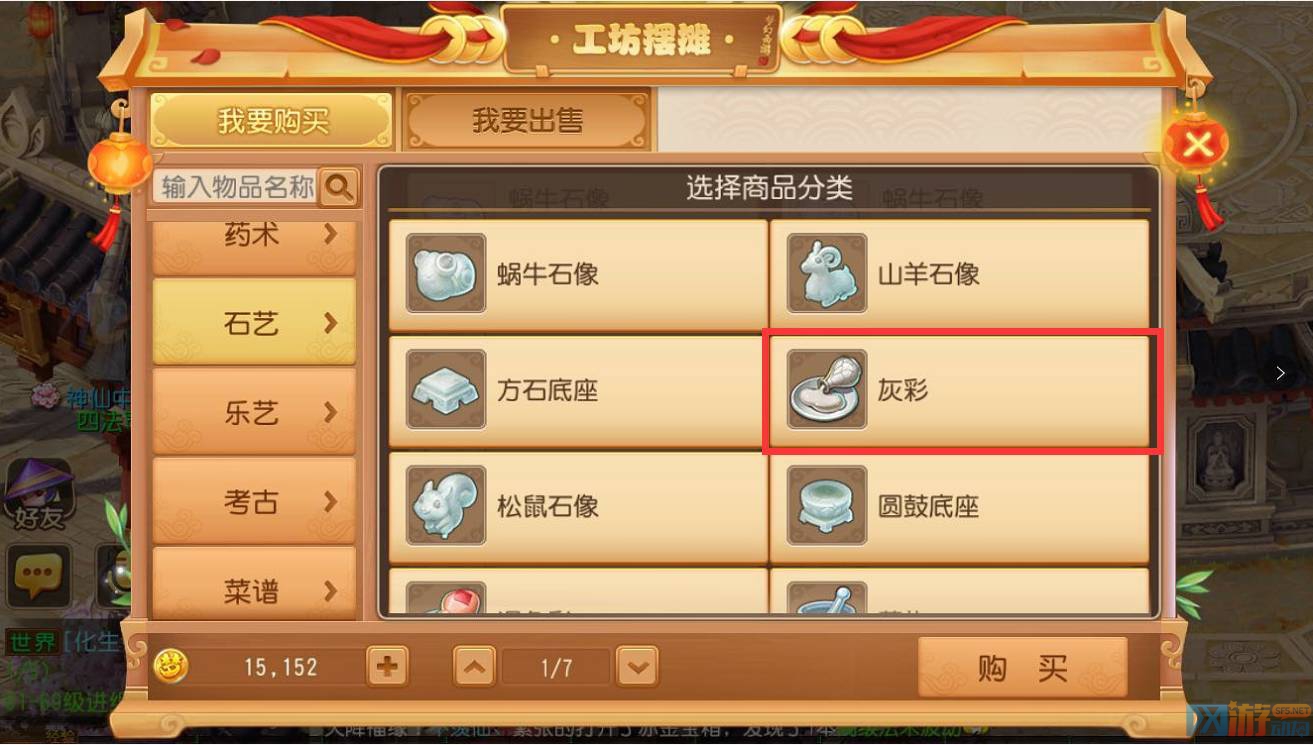Select the 山羊石像 goat statue icon
Image resolution: width=1313 pixels, height=745 pixels.
tap(827, 274)
